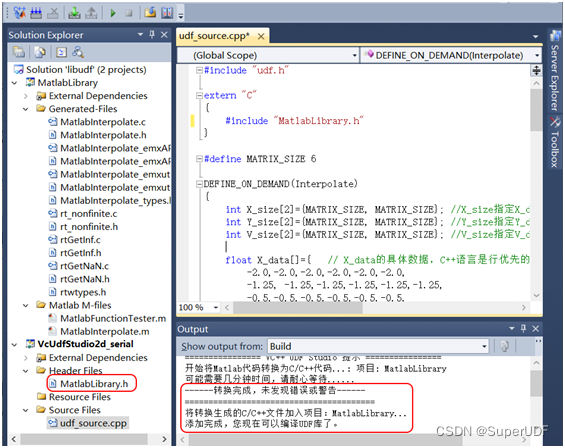Open the Global Scope dropdown
565x448 pixels.
click(x=268, y=56)
